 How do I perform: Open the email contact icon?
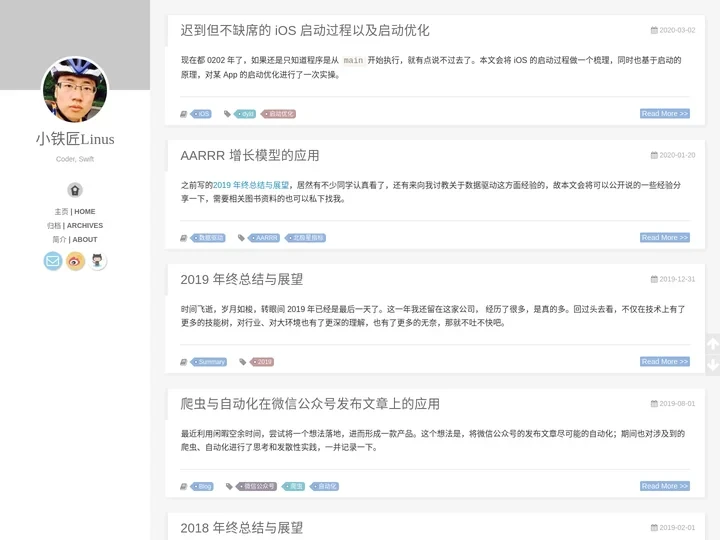pos(53,261)
